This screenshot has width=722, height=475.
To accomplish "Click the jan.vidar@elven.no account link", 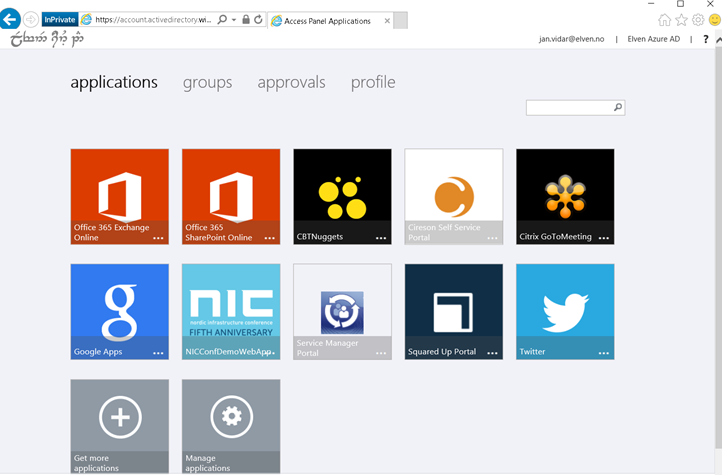I will click(571, 39).
